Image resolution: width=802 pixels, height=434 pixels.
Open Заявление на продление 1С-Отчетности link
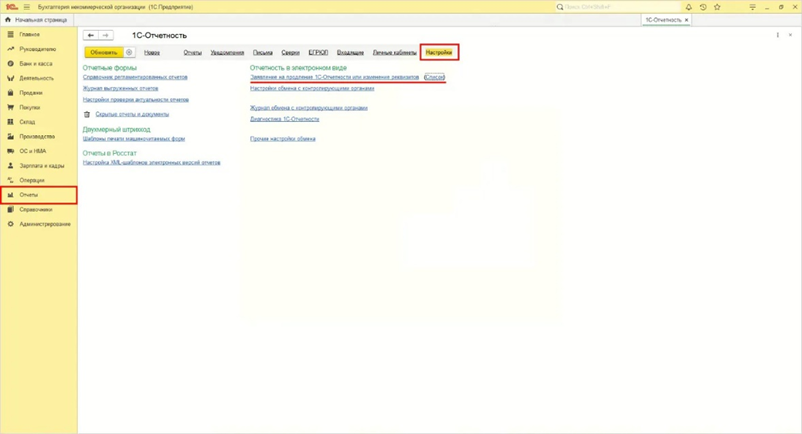point(335,77)
